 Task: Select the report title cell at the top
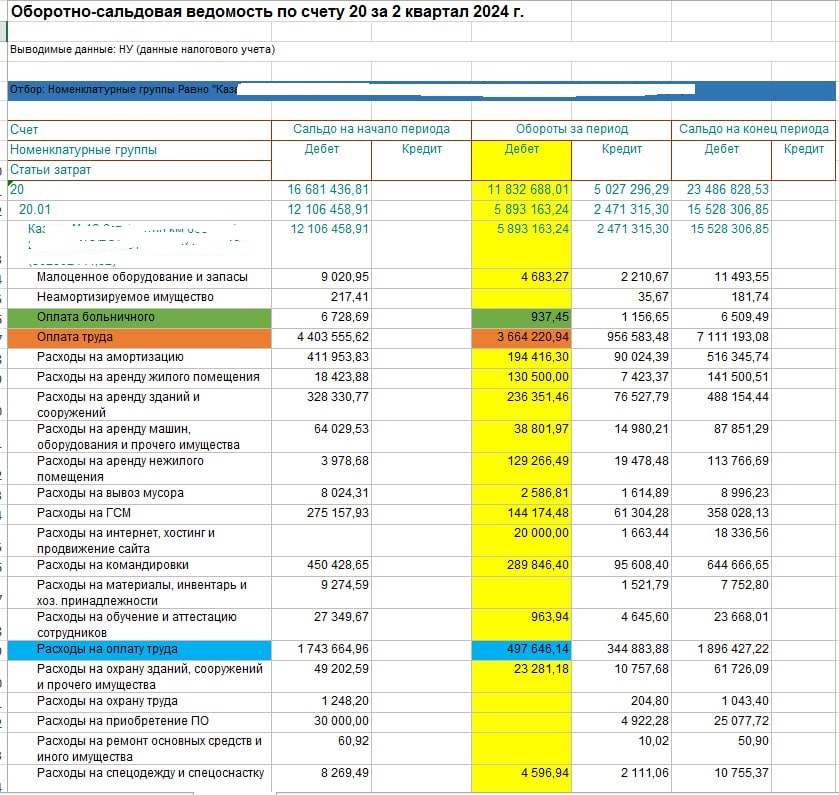(266, 12)
